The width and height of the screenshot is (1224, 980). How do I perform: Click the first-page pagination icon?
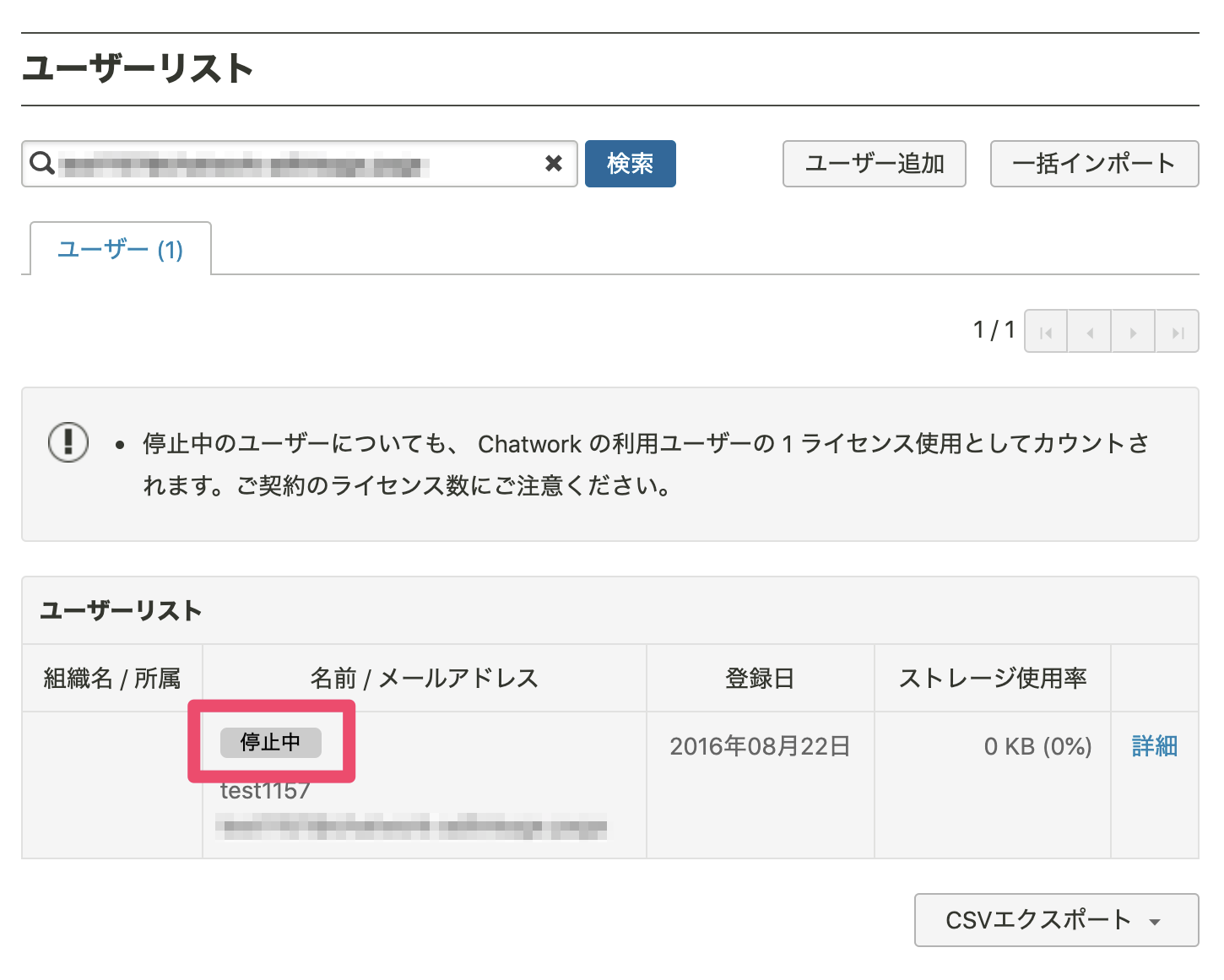pos(1046,331)
